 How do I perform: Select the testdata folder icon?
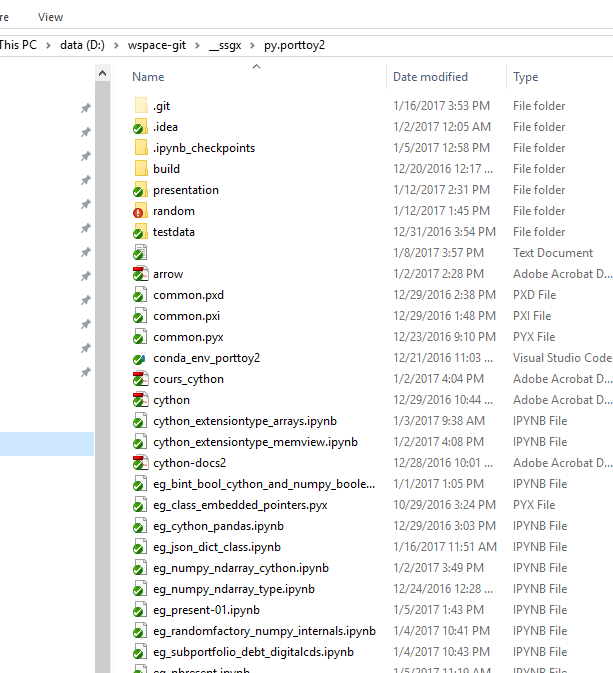140,232
